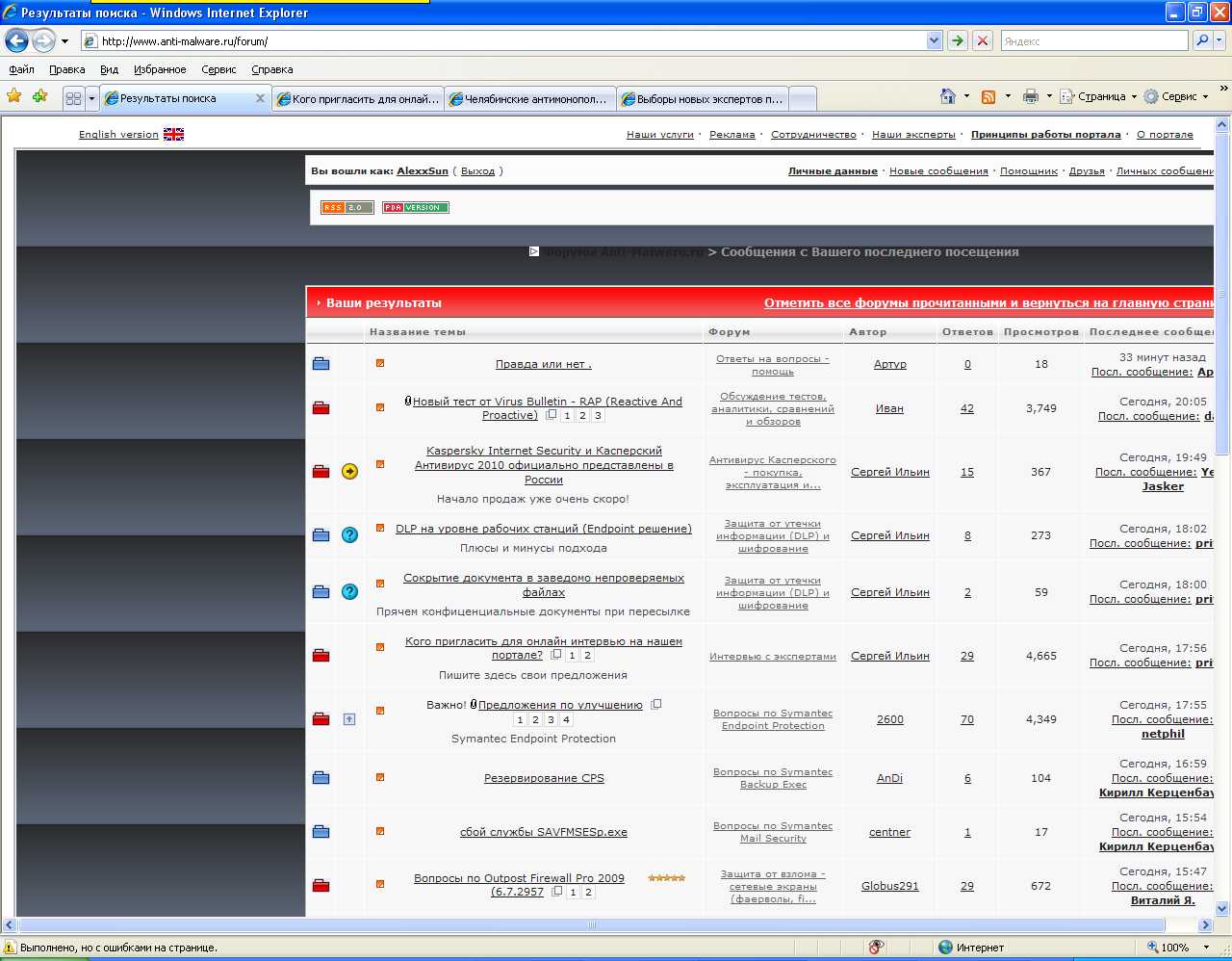Open the Quick Tabs grid view
1232x961 pixels.
click(x=73, y=98)
